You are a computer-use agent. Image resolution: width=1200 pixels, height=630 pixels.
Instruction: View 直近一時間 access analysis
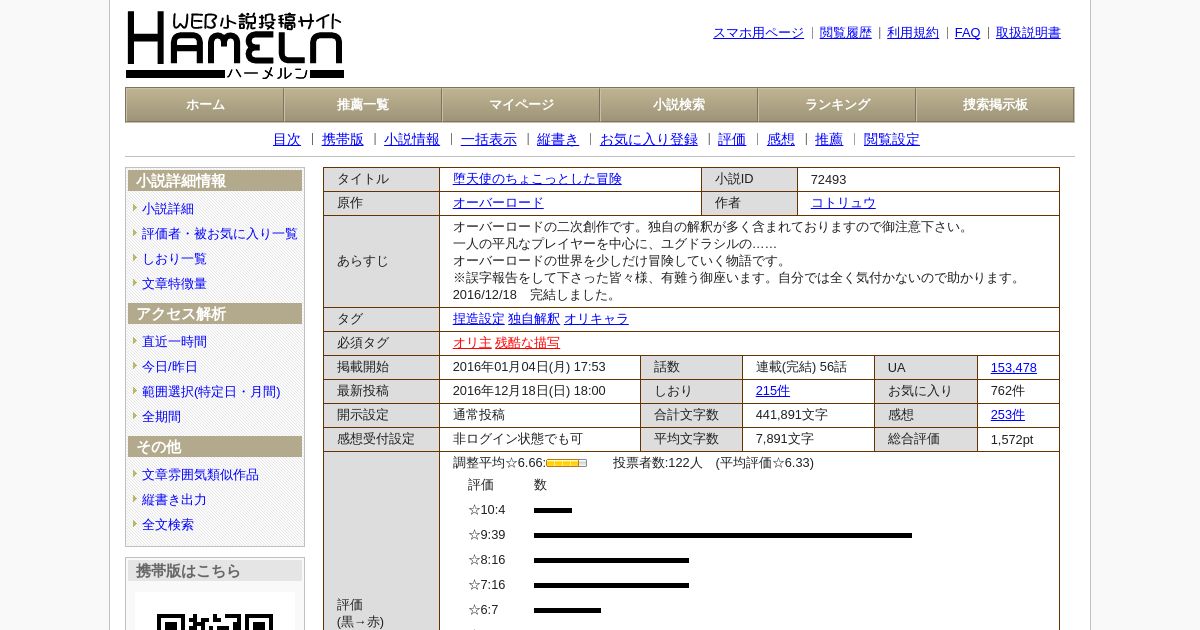[x=174, y=342]
